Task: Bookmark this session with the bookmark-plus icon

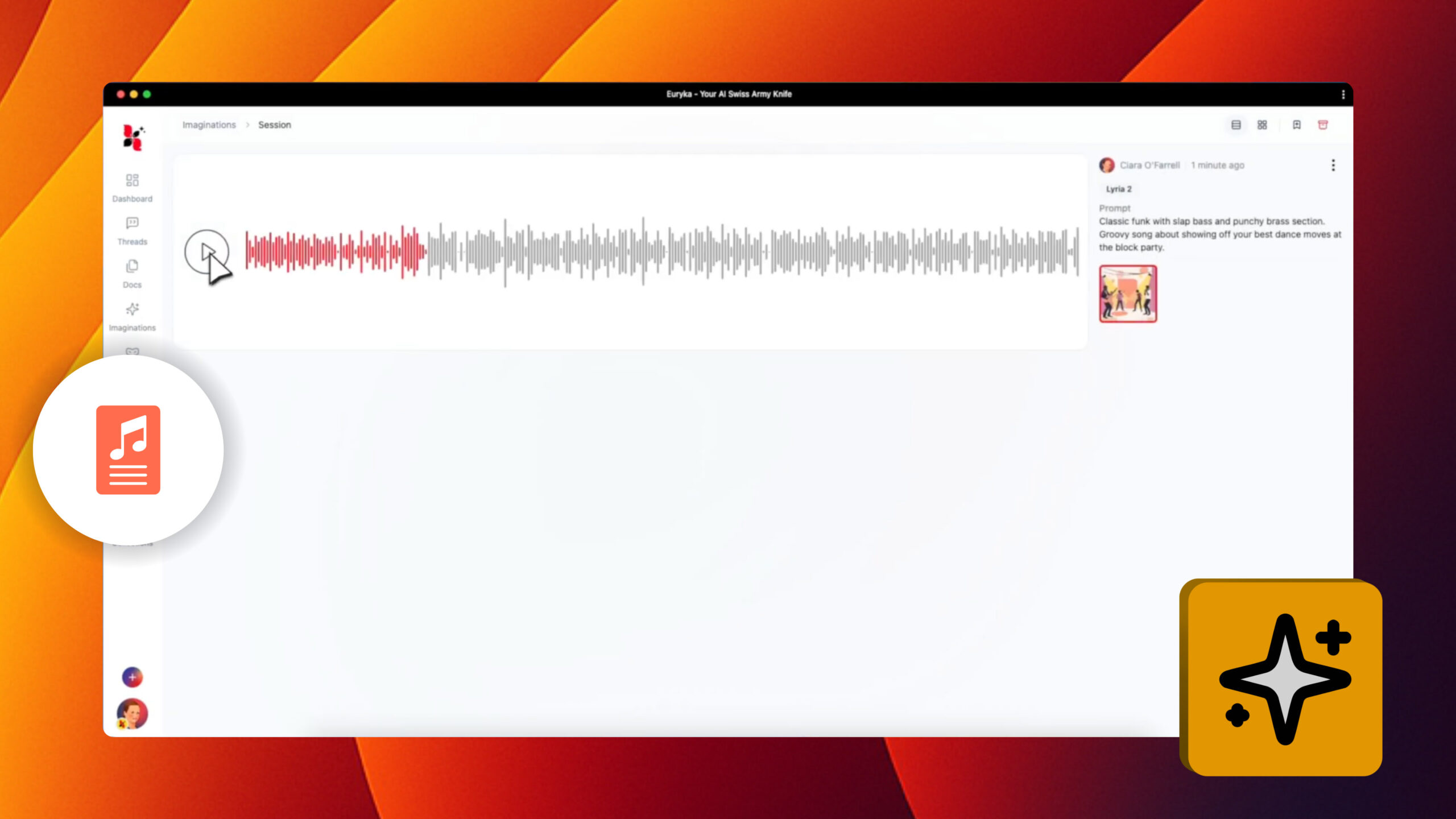Action: pyautogui.click(x=1297, y=125)
